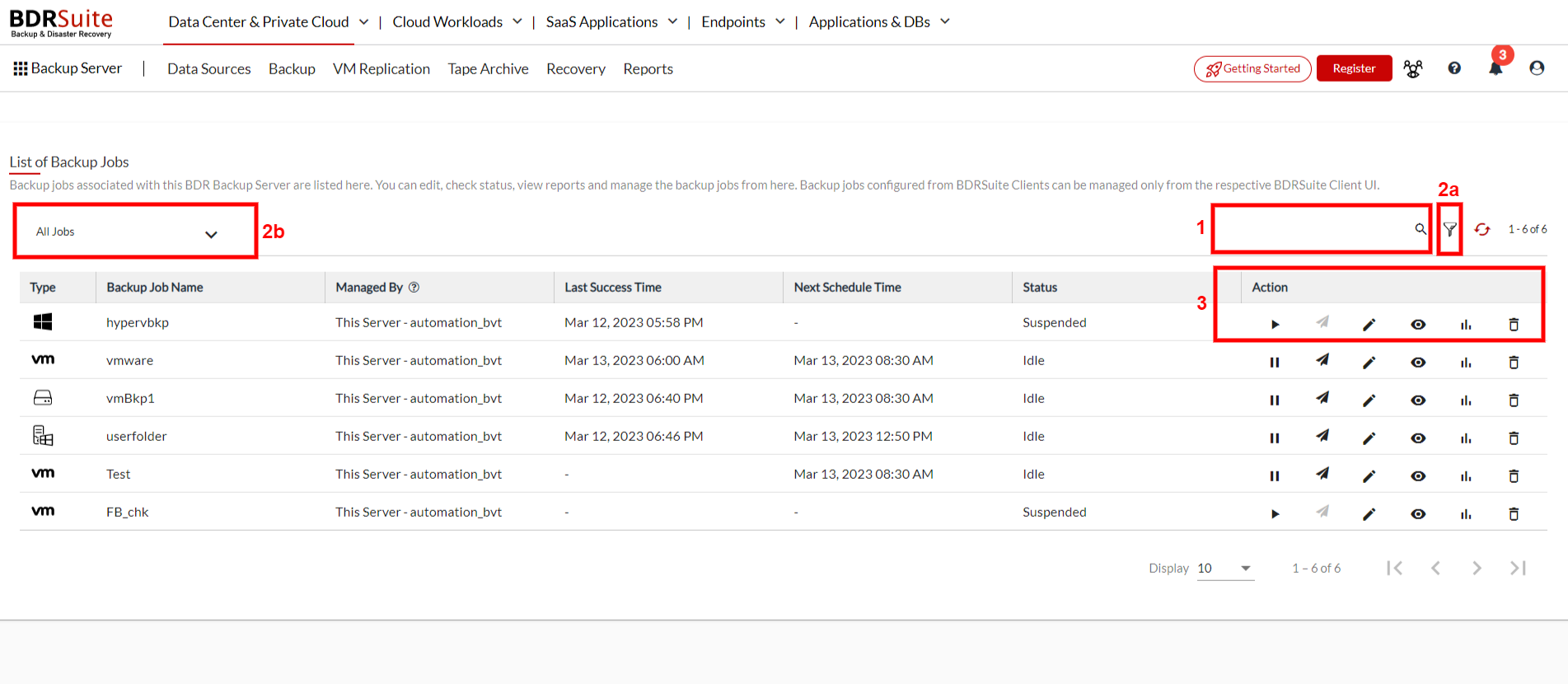Pause the Test backup job
Viewport: 1568px width, 684px height.
[1275, 476]
